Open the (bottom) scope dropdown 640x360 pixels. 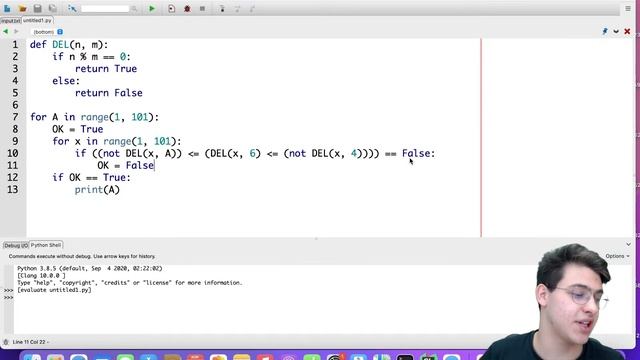[x=47, y=32]
